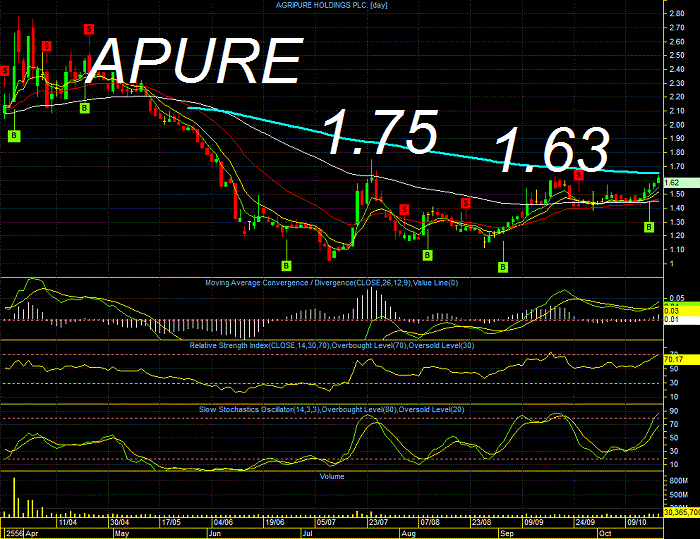Image resolution: width=700 pixels, height=539 pixels.
Task: Select the green B buy marker near the 2.10 level in late April
Action: 84,108
